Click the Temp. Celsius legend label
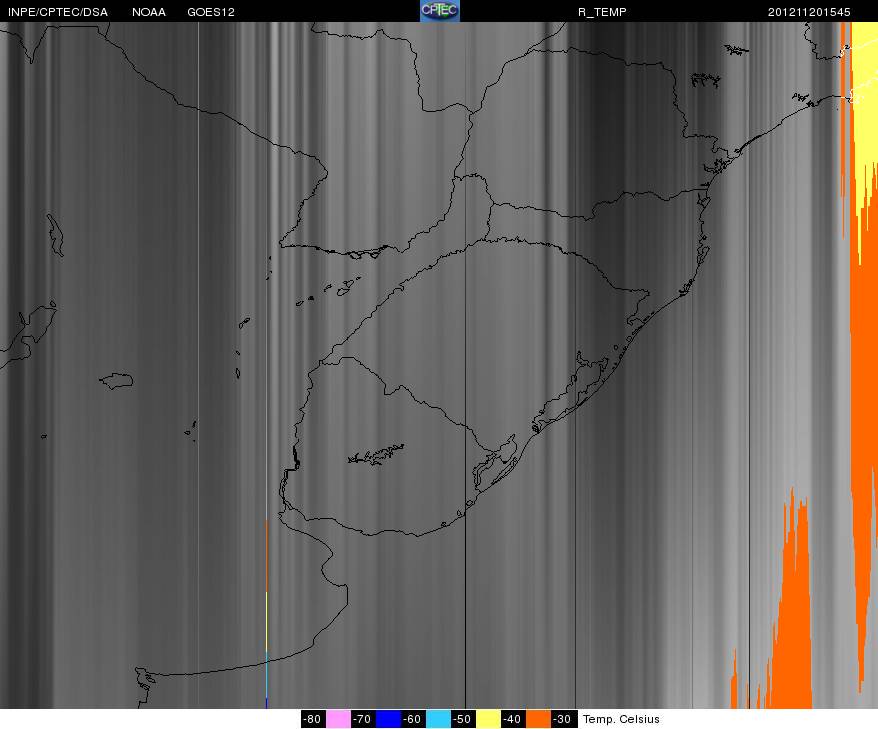878x729 pixels. (621, 719)
